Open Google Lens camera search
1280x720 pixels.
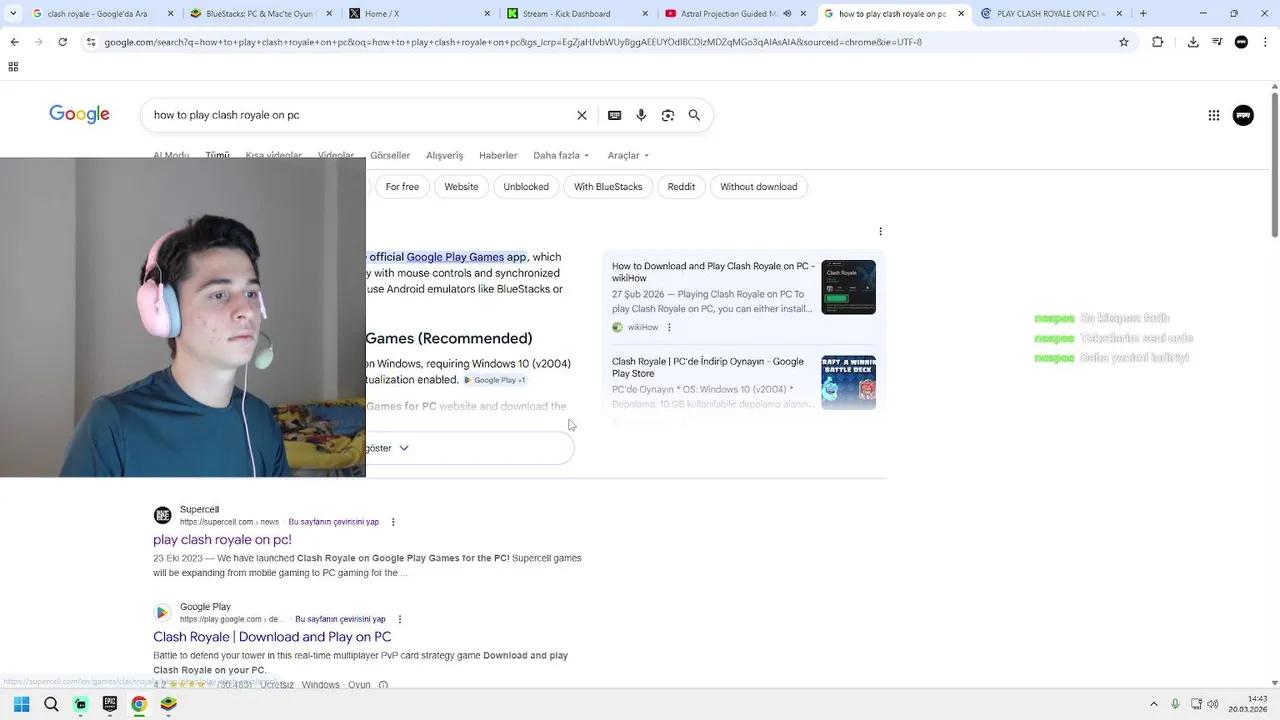(x=667, y=115)
